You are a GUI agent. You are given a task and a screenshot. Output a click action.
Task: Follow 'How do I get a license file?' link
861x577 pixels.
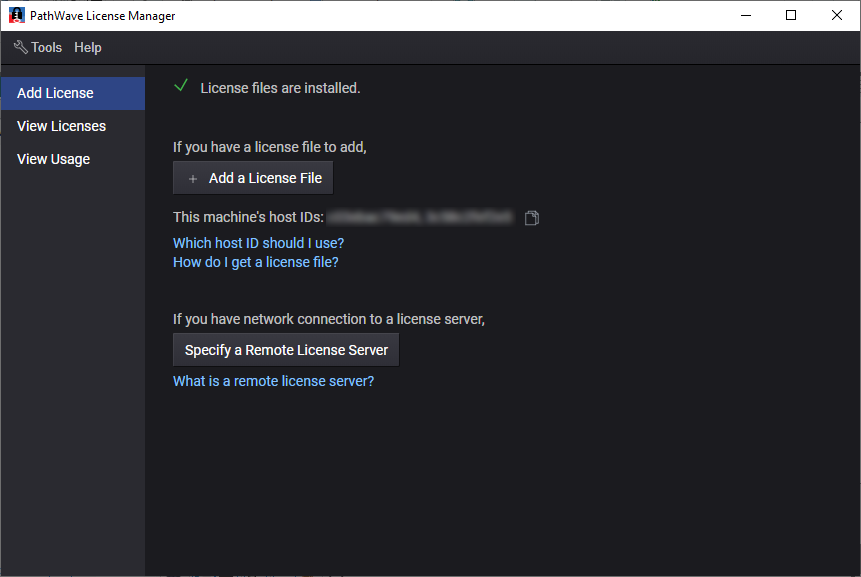[256, 262]
